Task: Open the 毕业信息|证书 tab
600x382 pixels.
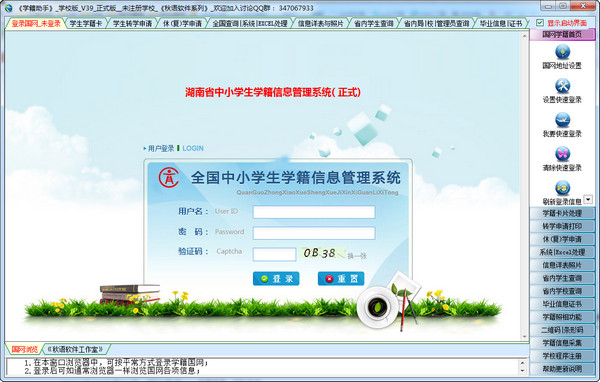Action: [501, 24]
